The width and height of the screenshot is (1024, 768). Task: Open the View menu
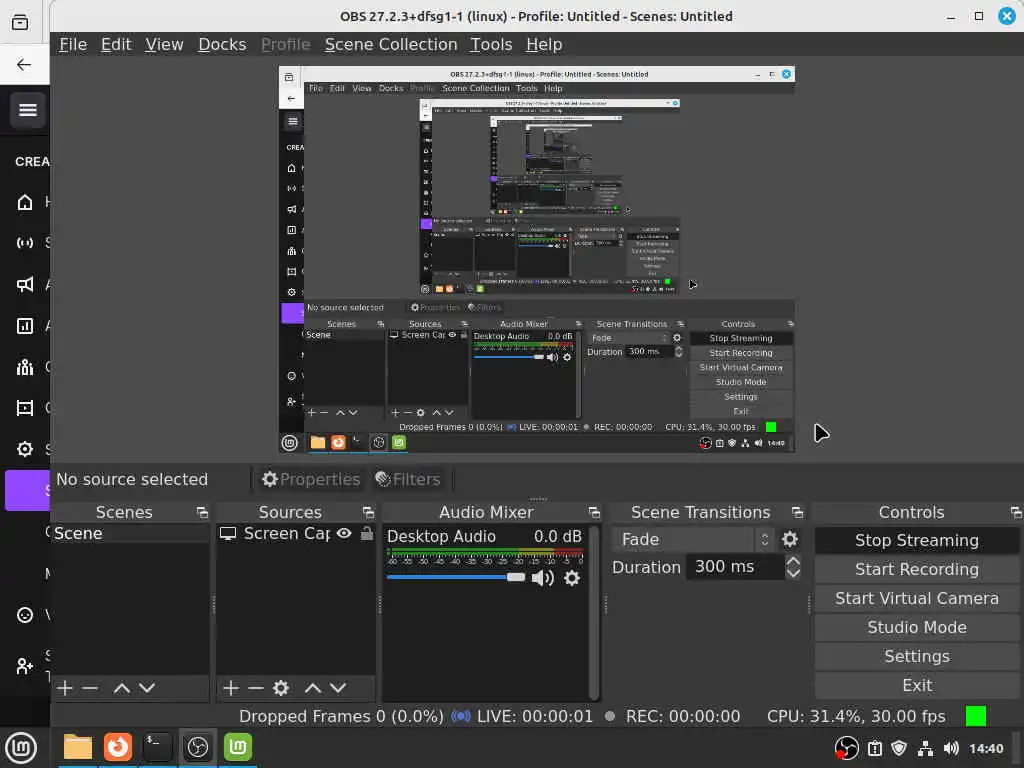coord(164,44)
